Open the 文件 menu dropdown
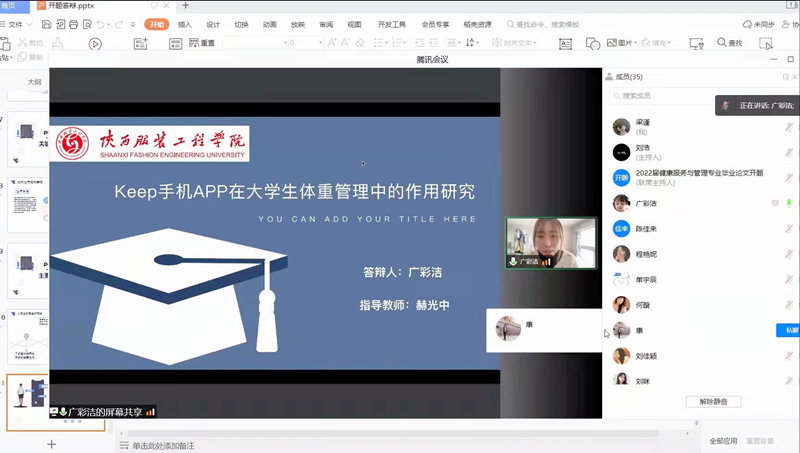Viewport: 800px width, 453px height. [x=18, y=24]
